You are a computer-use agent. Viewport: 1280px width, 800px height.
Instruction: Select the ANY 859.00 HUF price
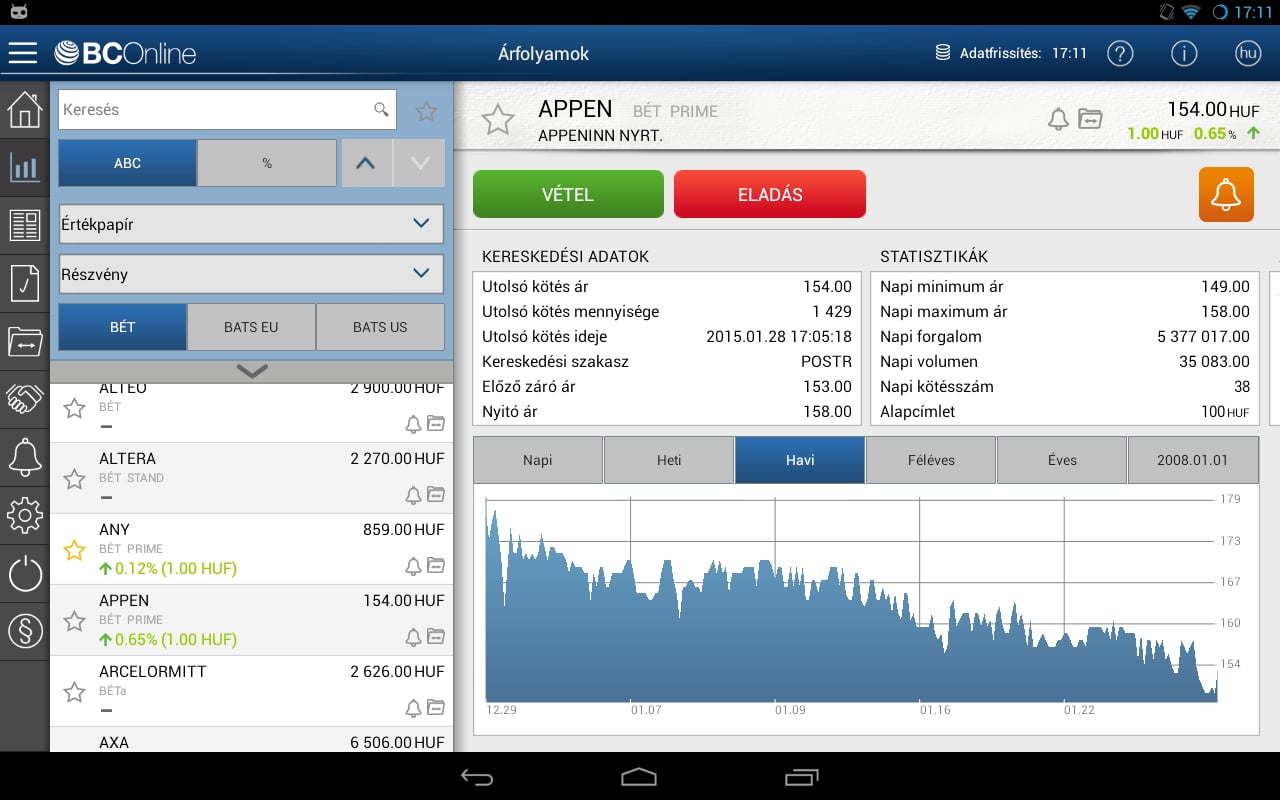[x=403, y=529]
